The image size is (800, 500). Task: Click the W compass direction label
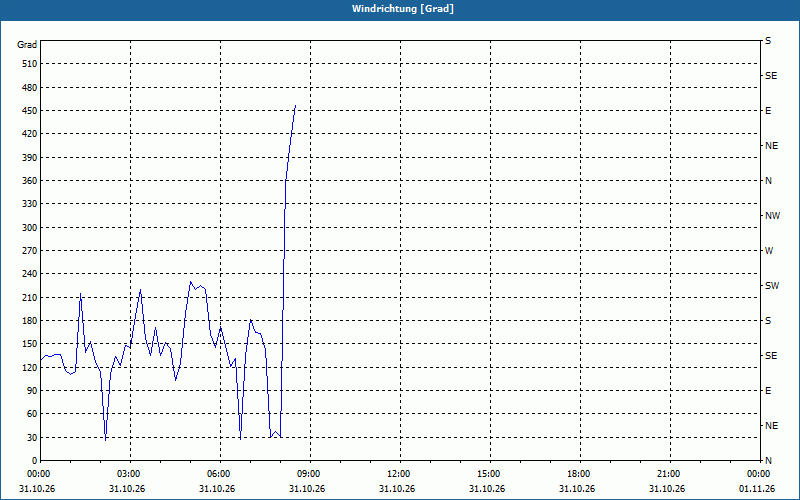(769, 251)
